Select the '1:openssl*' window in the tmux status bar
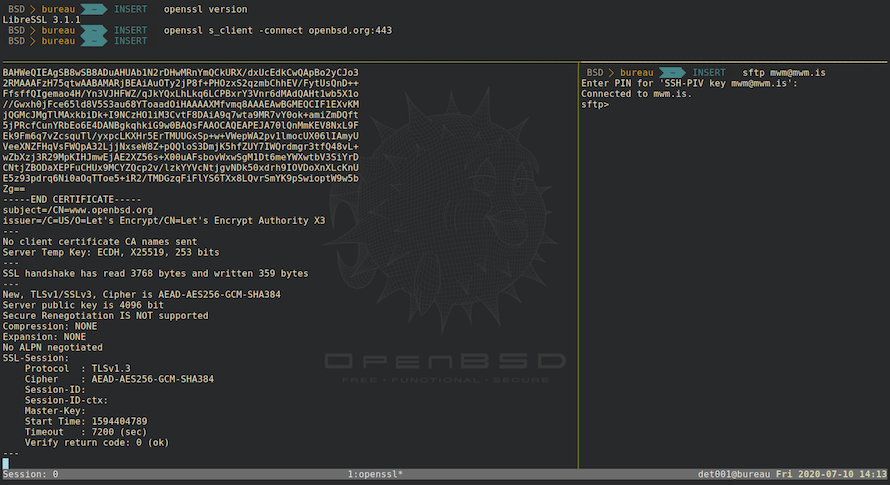This screenshot has height=485, width=890. (375, 474)
